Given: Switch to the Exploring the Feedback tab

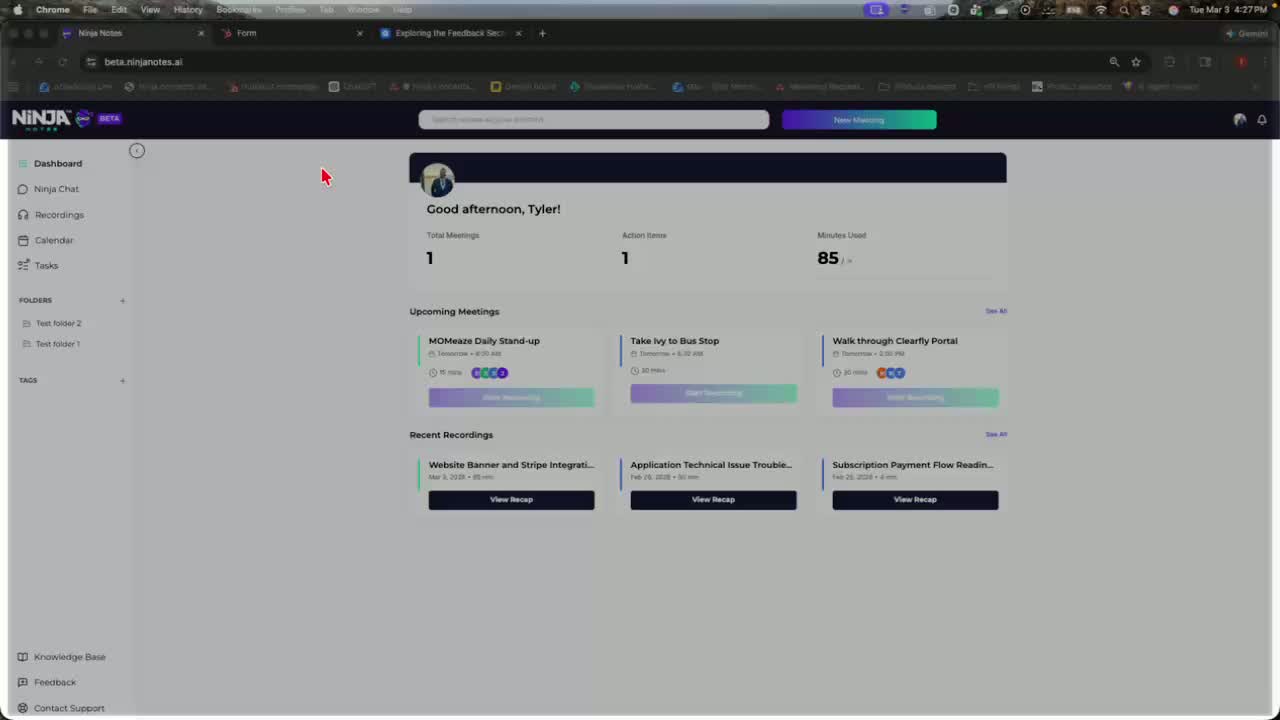Looking at the screenshot, I should (x=451, y=33).
